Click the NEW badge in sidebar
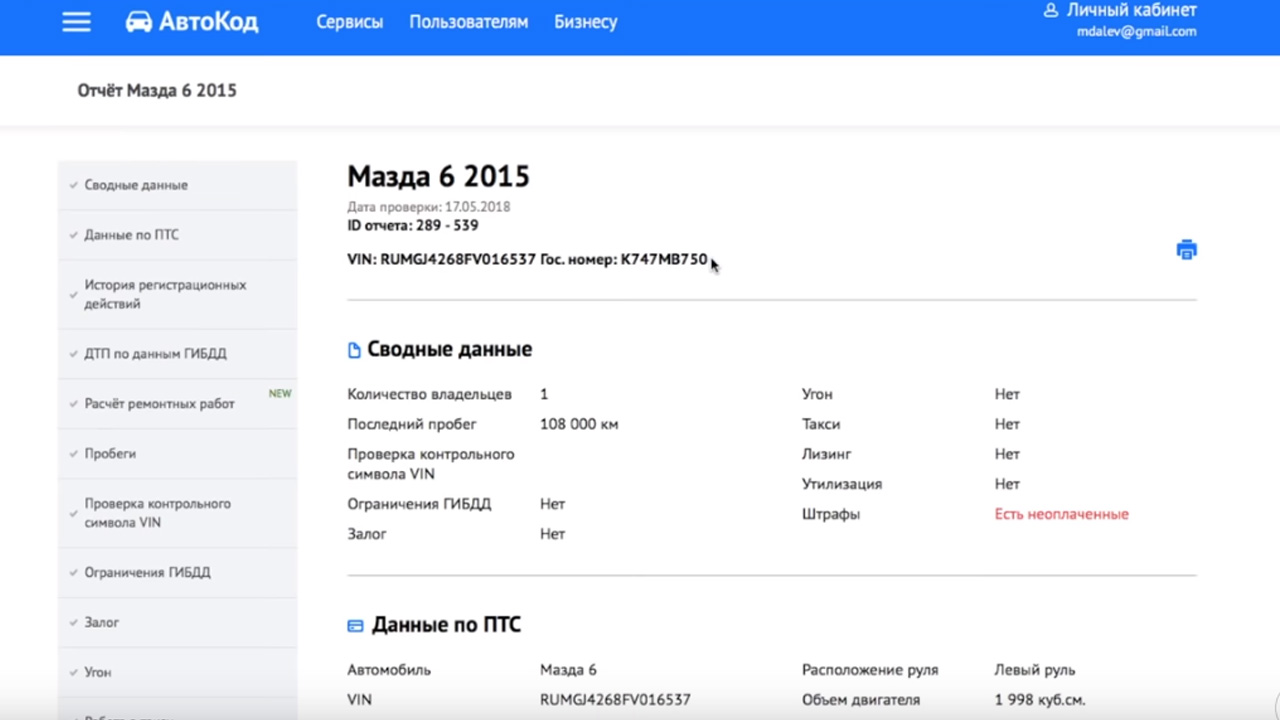 (x=280, y=393)
